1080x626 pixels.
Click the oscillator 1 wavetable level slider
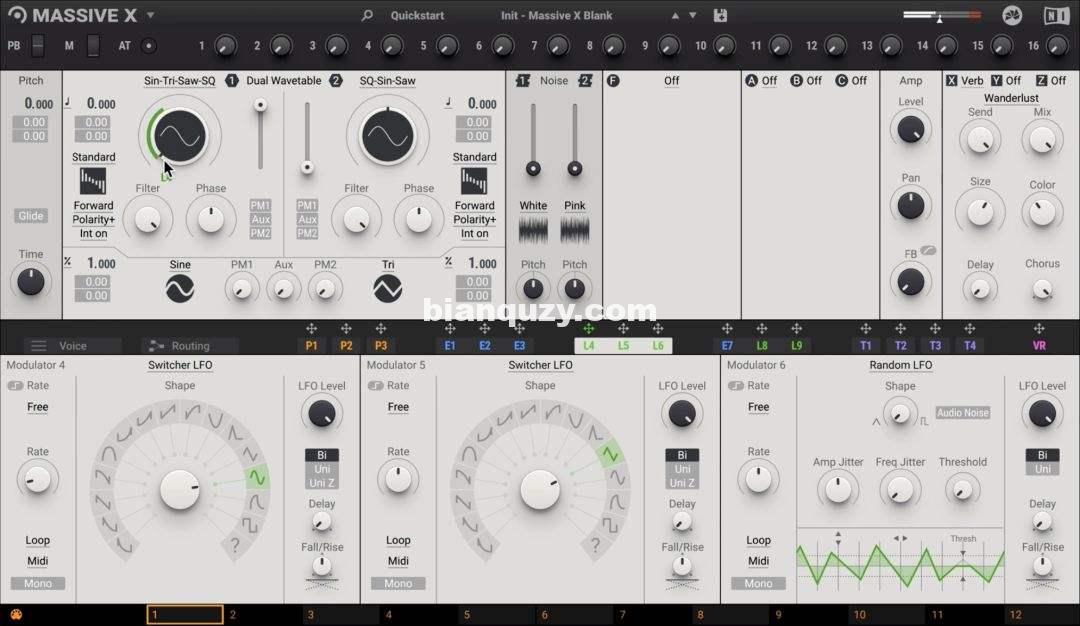tap(261, 134)
